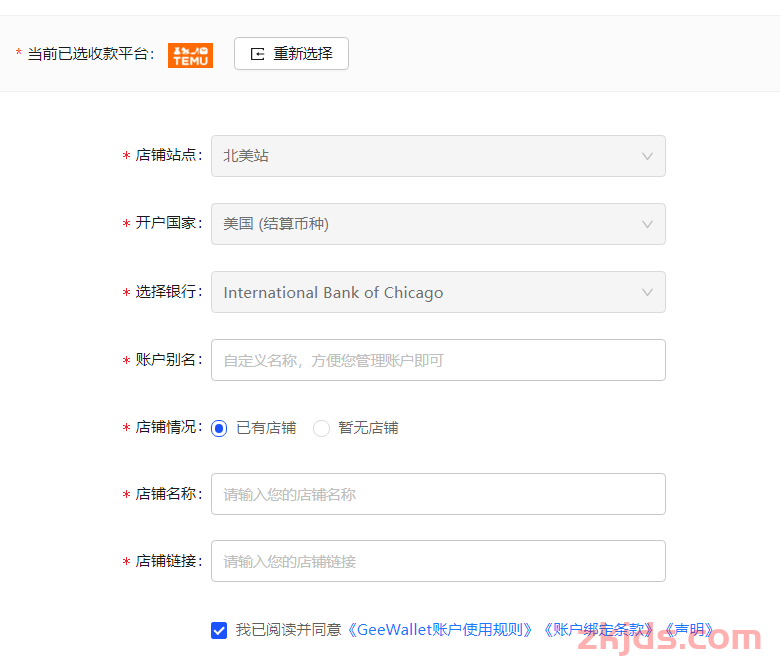The width and height of the screenshot is (780, 669).
Task: Focus the 账户别名 input field
Action: (438, 360)
